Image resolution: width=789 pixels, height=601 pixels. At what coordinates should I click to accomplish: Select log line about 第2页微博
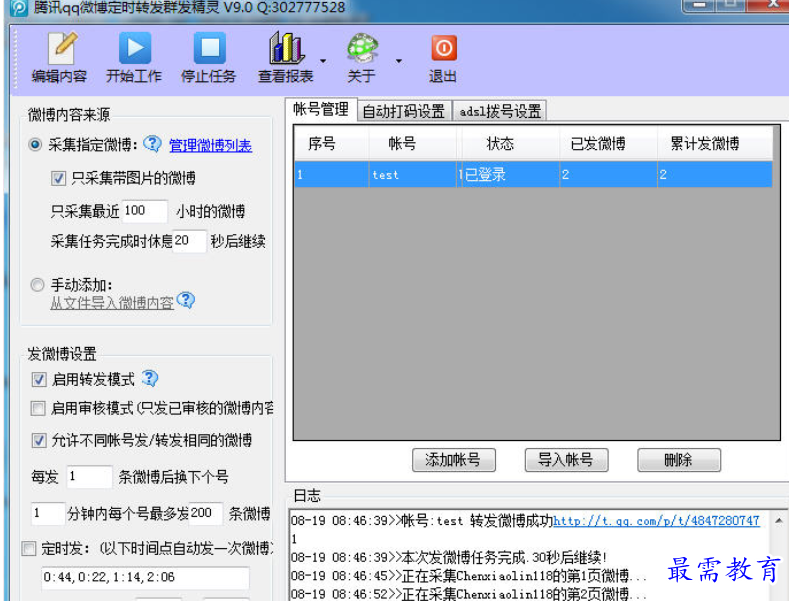click(x=469, y=594)
